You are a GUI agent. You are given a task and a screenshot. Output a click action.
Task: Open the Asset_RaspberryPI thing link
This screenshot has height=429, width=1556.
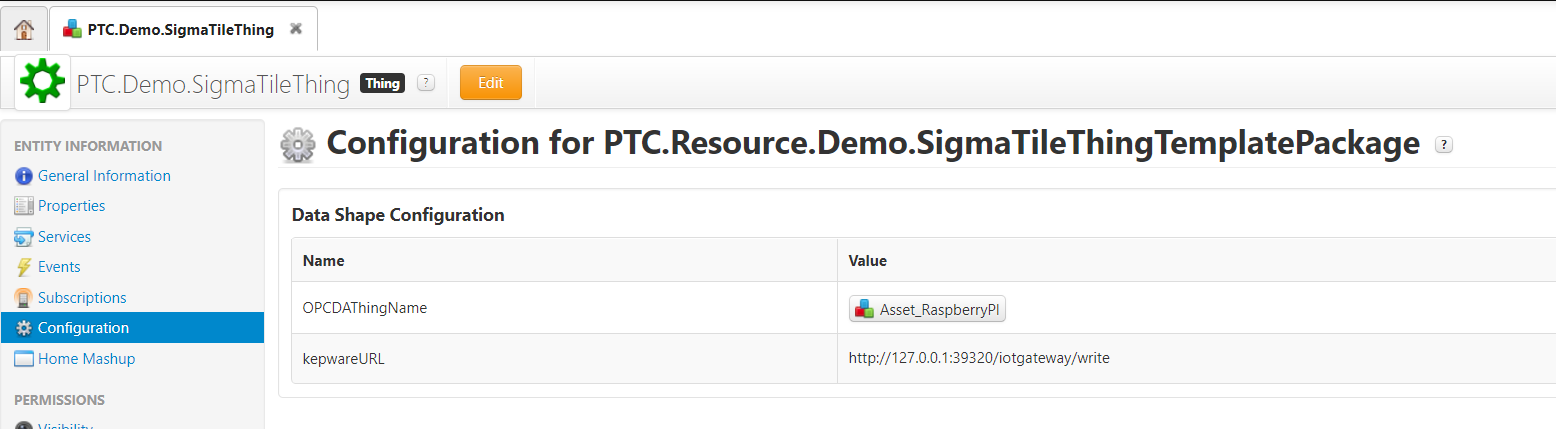927,310
